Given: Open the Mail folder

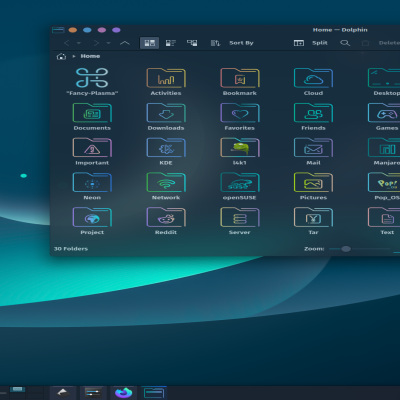Looking at the screenshot, I should tap(313, 151).
